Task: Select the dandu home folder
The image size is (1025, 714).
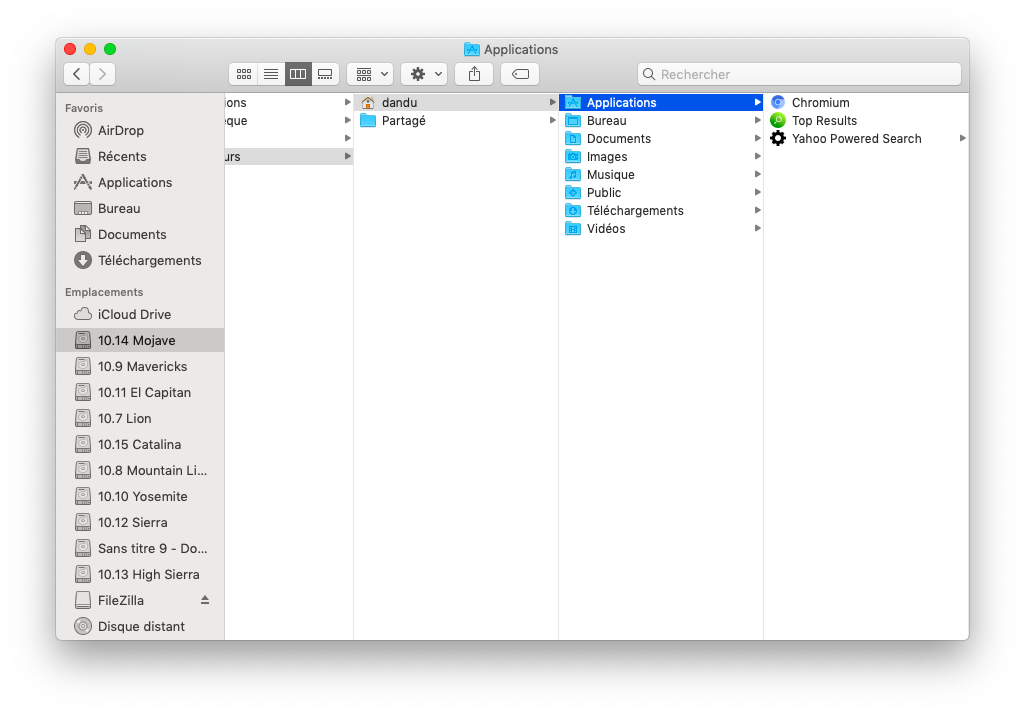Action: [456, 103]
